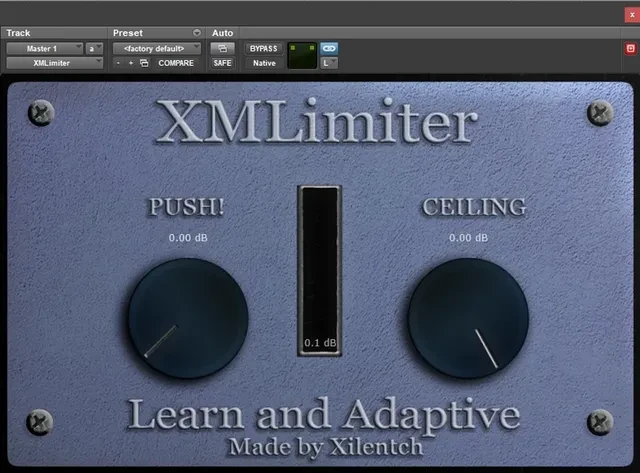Select next preset with plus icon

pos(130,63)
